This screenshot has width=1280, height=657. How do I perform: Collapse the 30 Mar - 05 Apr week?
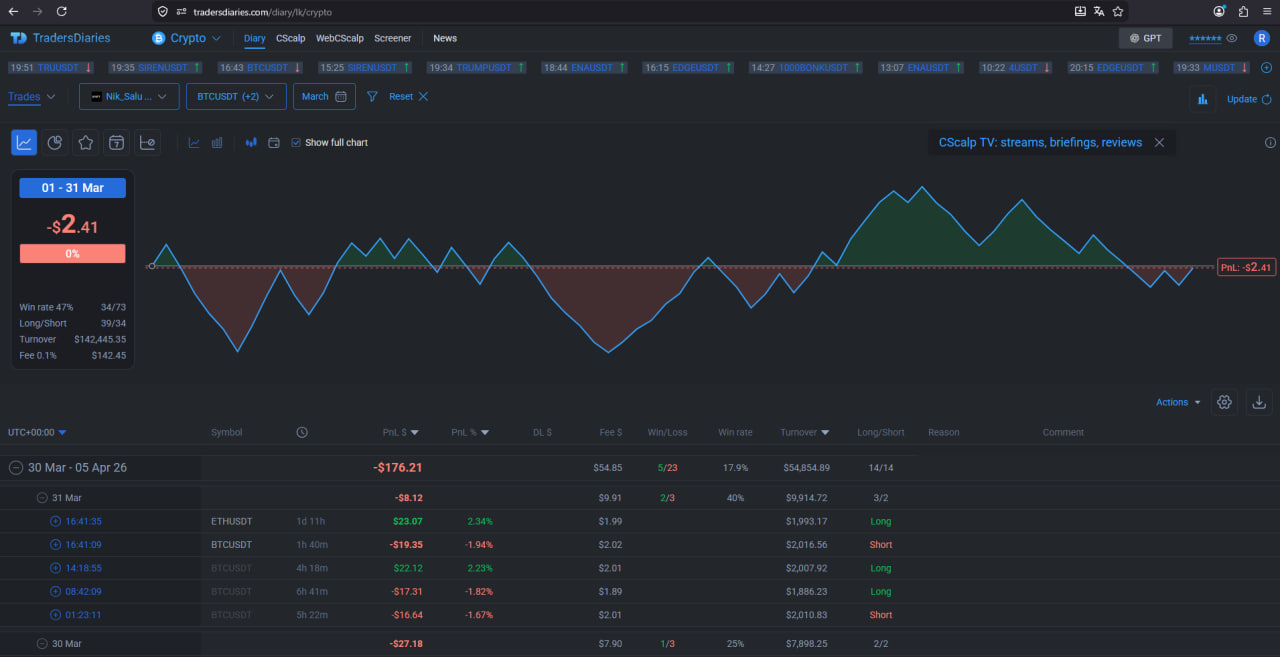tap(16, 467)
